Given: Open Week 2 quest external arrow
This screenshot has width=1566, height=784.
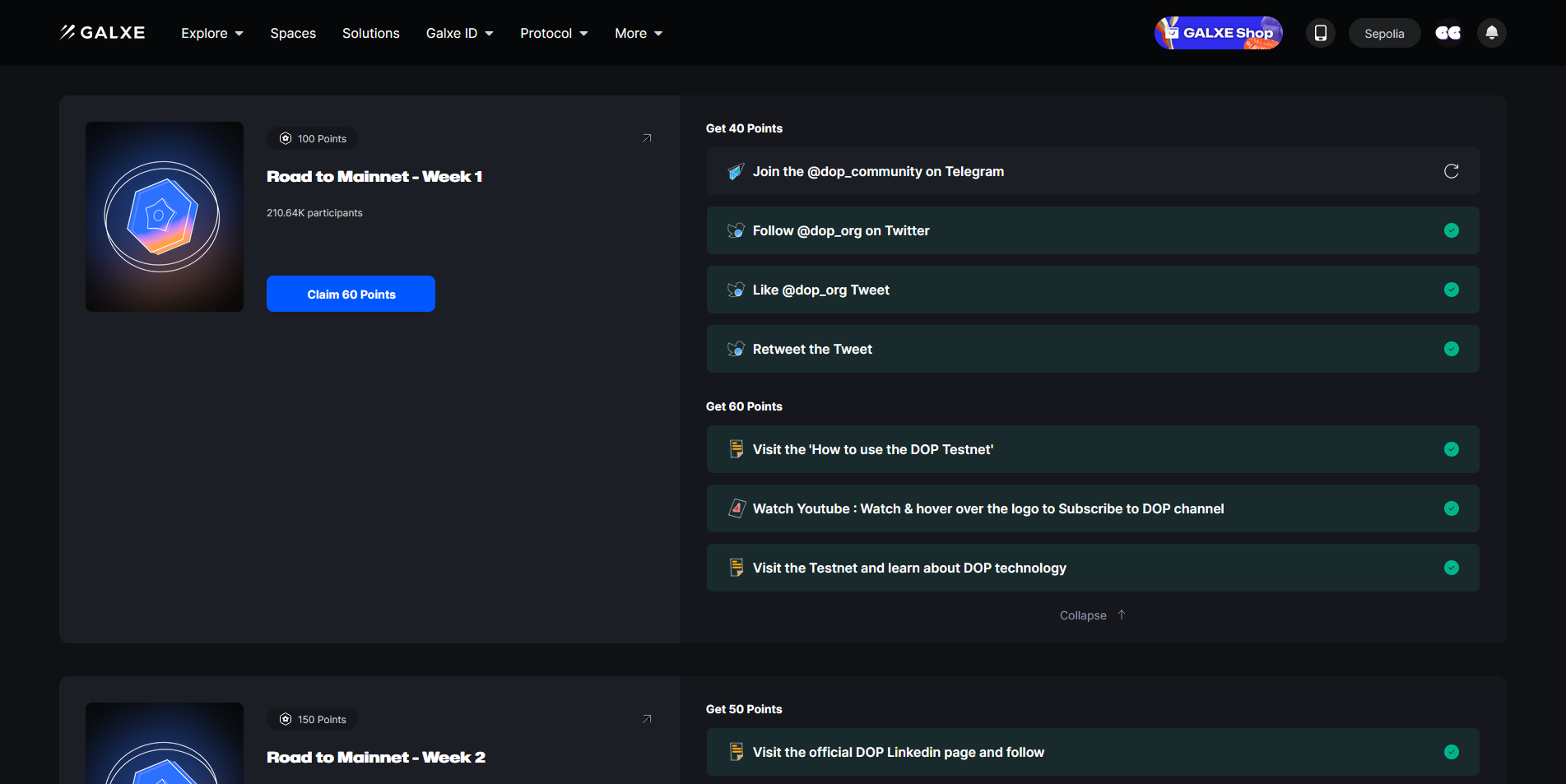Looking at the screenshot, I should pos(647,719).
